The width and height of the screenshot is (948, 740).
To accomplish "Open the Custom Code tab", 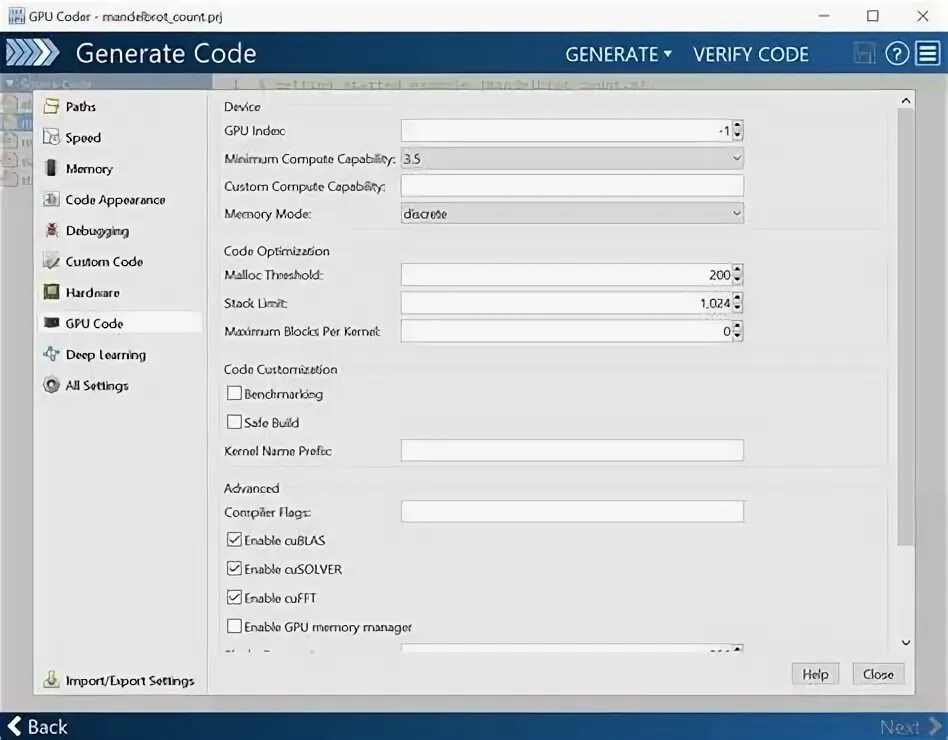I will (x=120, y=262).
